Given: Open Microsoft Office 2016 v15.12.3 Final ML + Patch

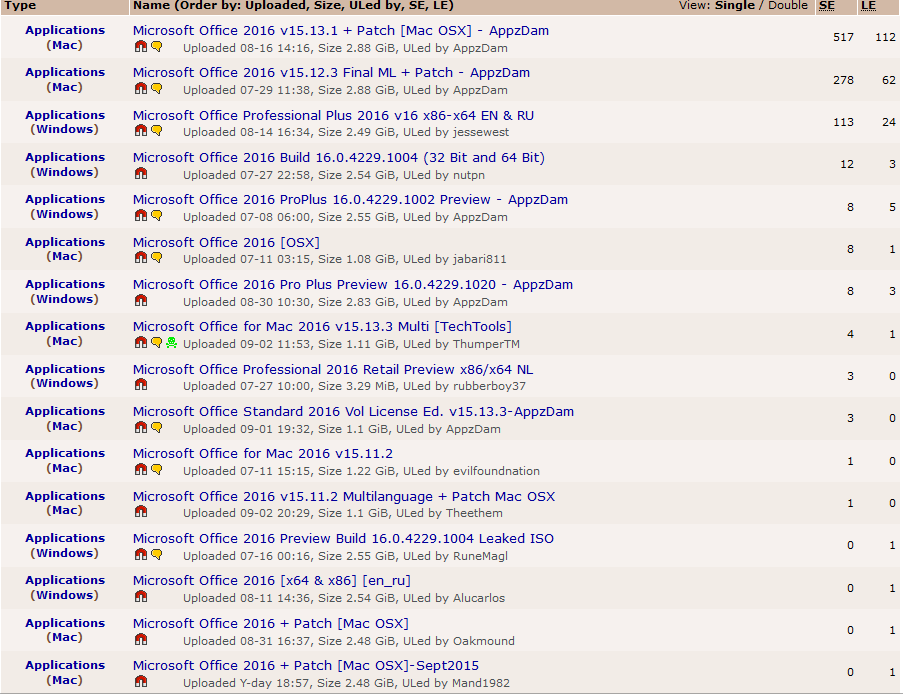Looking at the screenshot, I should click(332, 73).
